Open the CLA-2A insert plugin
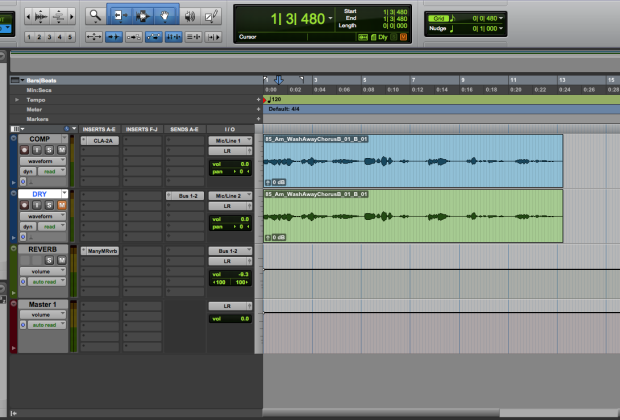The height and width of the screenshot is (420, 620). (100, 141)
